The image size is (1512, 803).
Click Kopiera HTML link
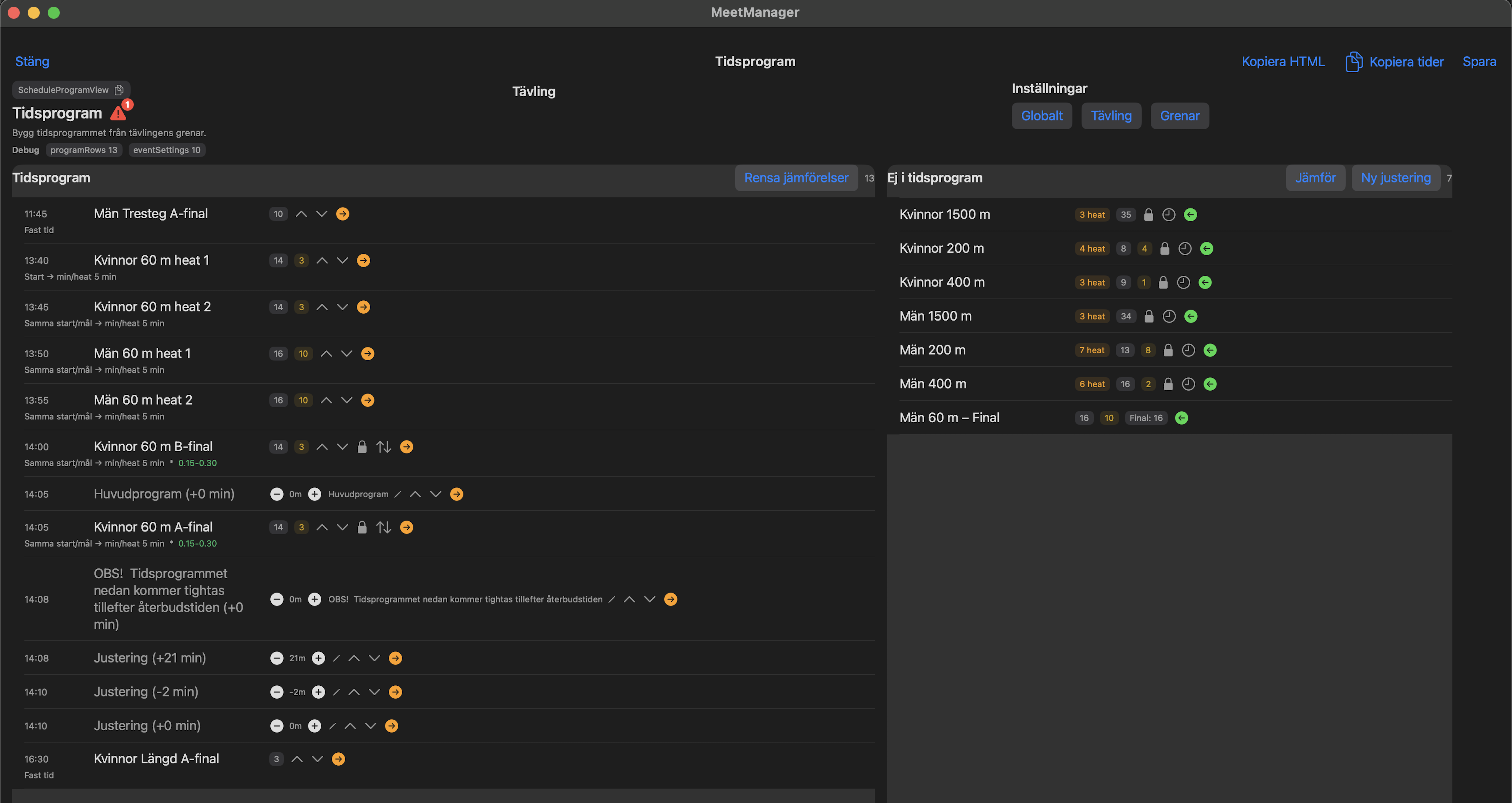(1282, 62)
